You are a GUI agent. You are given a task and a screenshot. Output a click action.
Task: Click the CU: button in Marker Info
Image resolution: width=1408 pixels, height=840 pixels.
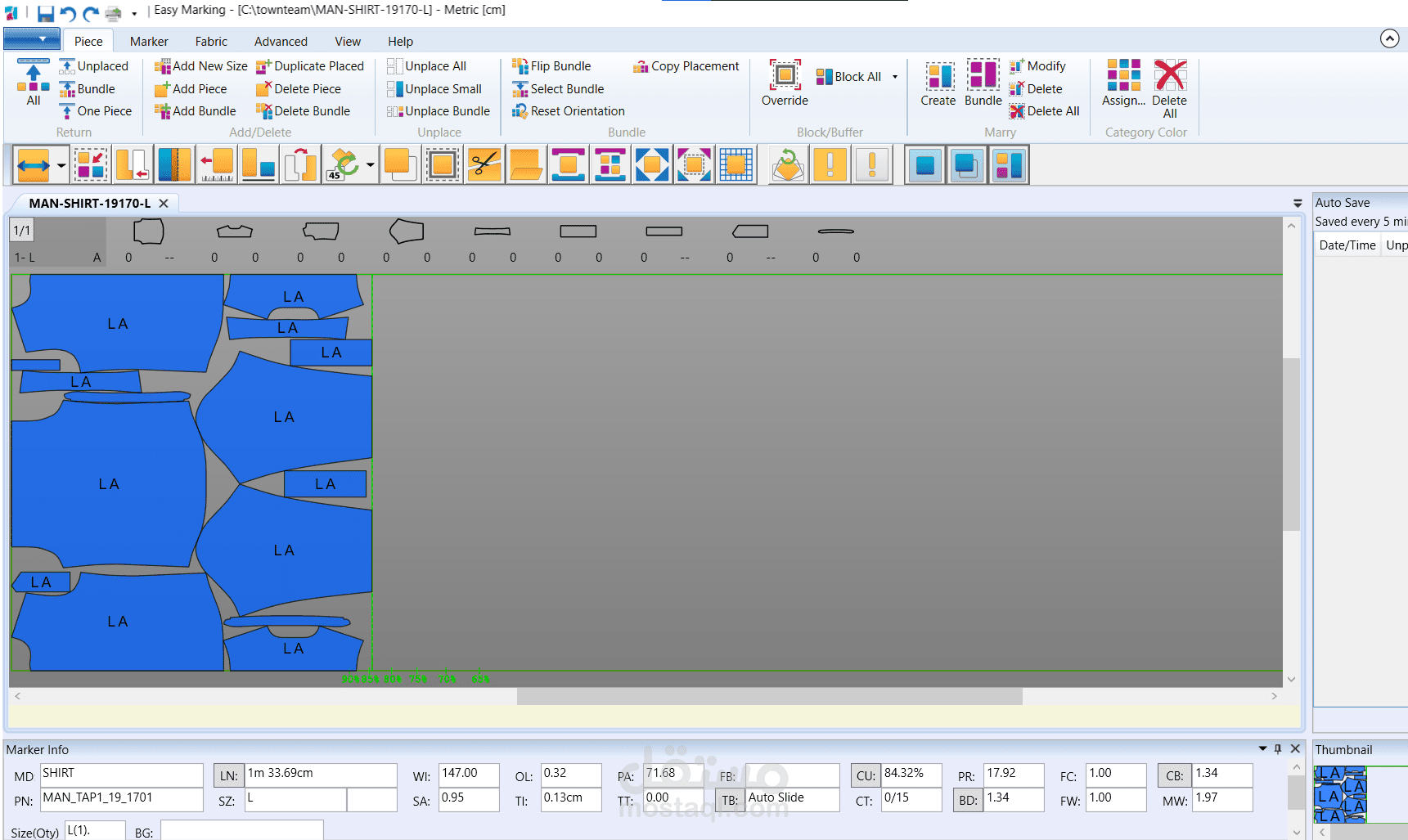[866, 775]
